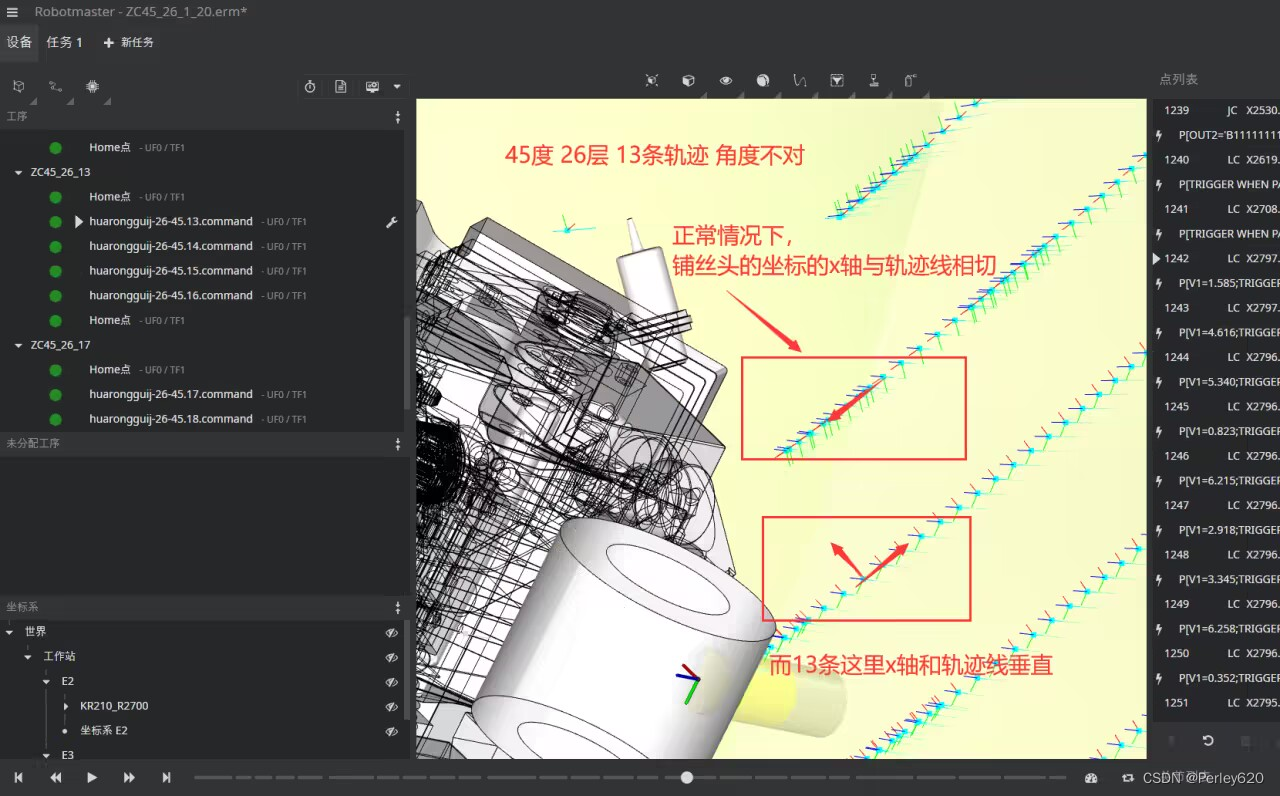Viewport: 1280px width, 796px height.
Task: Click the operations list vertical scrollbar
Action: 406,362
